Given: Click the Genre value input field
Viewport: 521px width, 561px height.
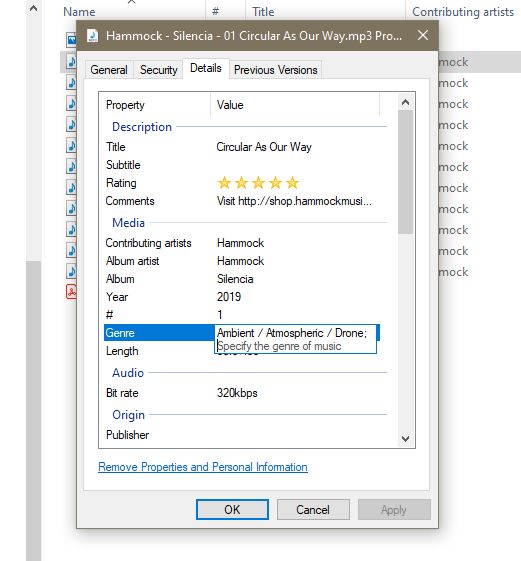Looking at the screenshot, I should click(296, 339).
